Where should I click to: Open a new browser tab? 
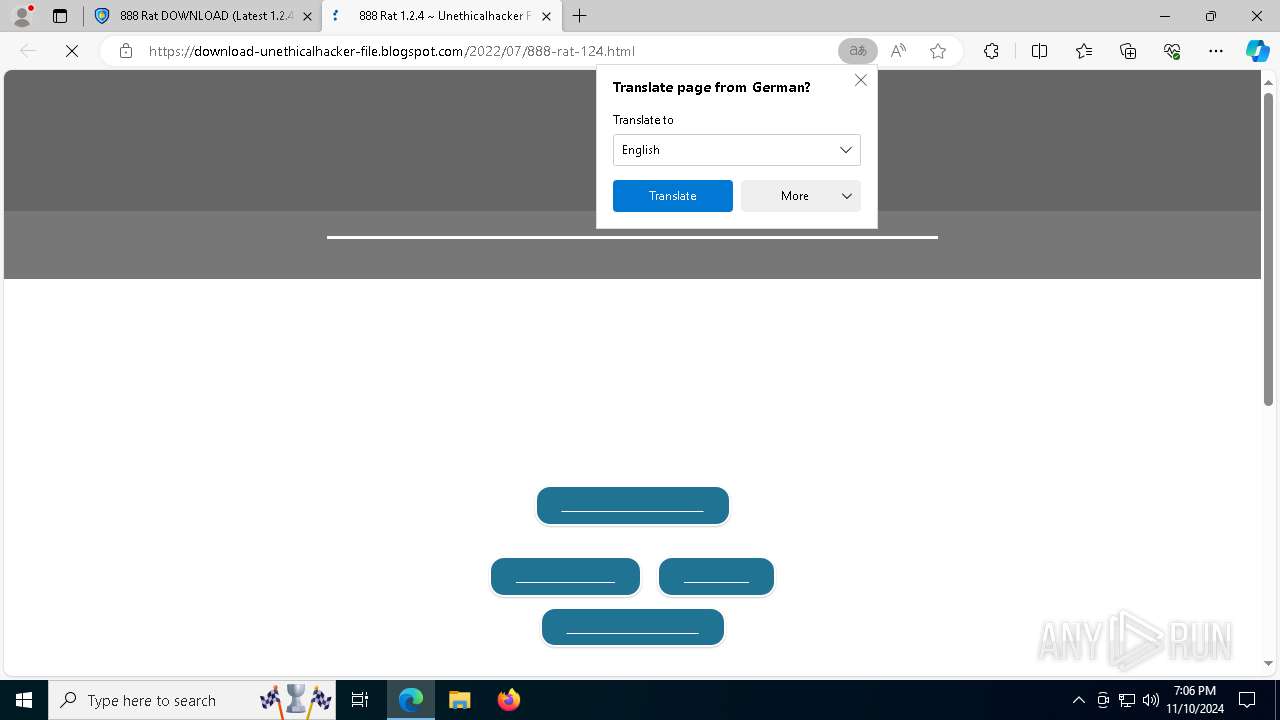click(580, 16)
